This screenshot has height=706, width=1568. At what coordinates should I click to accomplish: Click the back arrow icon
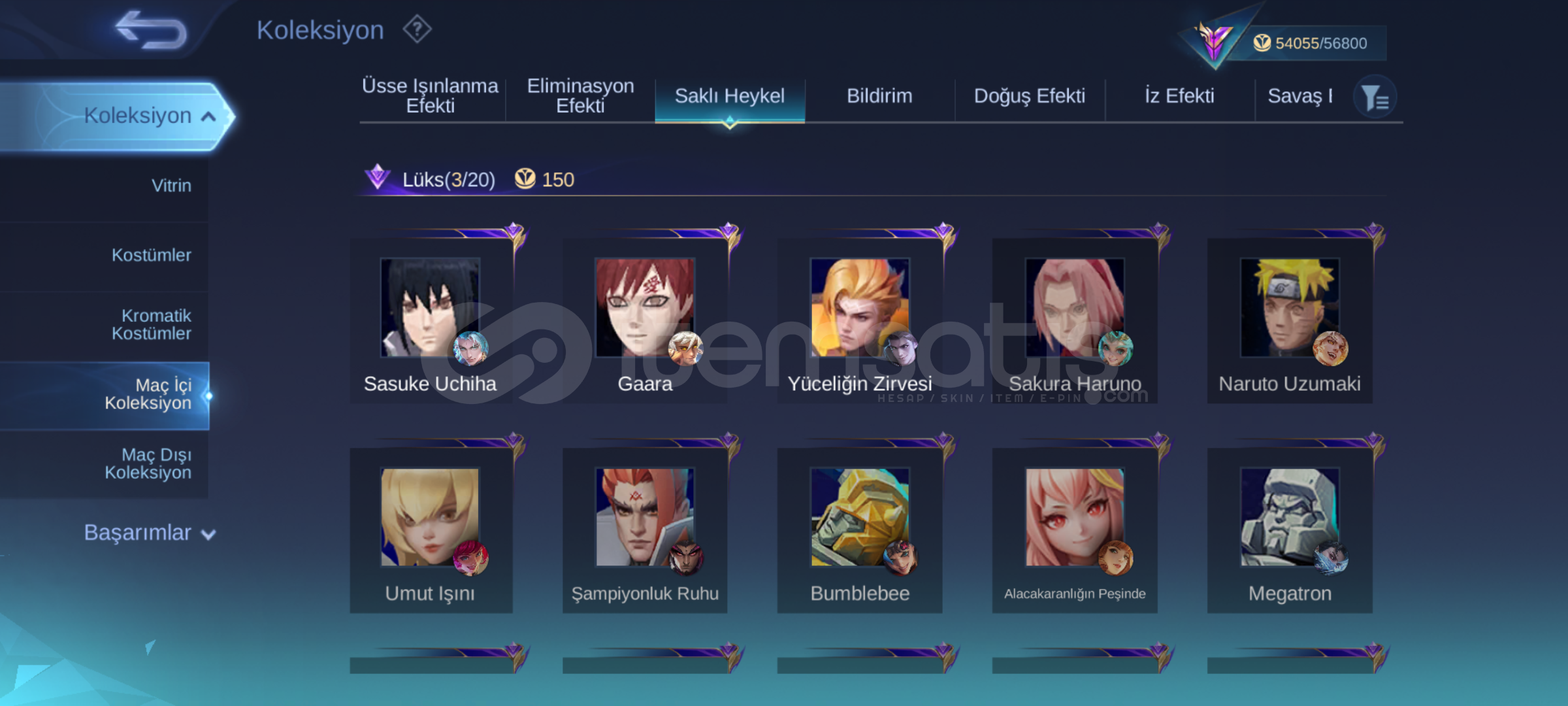(x=152, y=31)
